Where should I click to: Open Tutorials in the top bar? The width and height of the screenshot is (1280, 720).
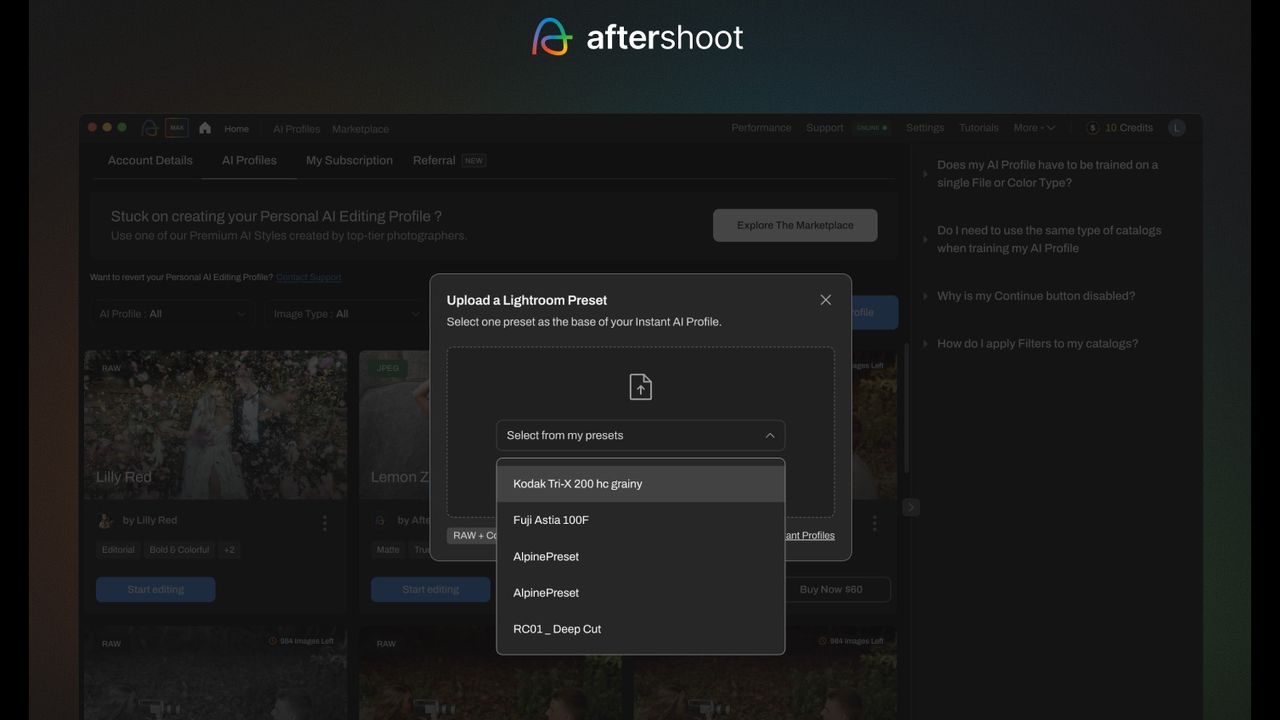pos(979,128)
